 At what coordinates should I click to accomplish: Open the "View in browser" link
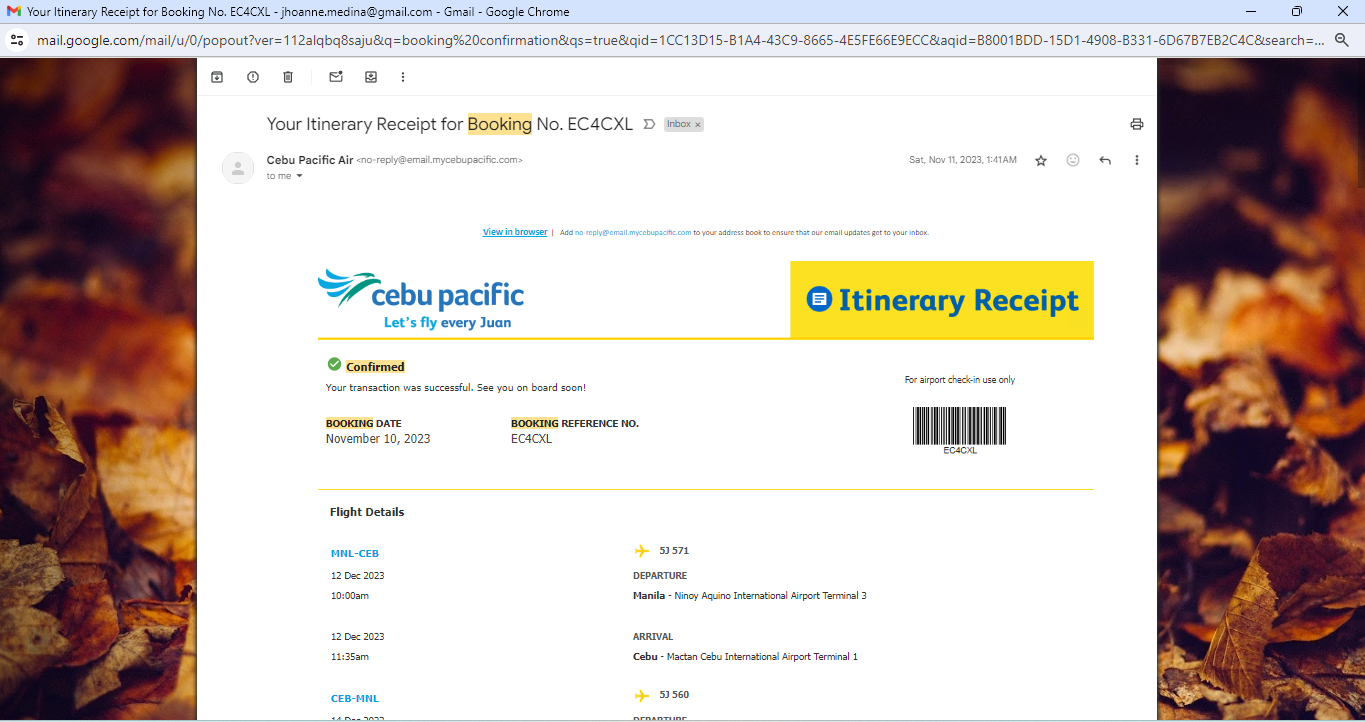515,232
